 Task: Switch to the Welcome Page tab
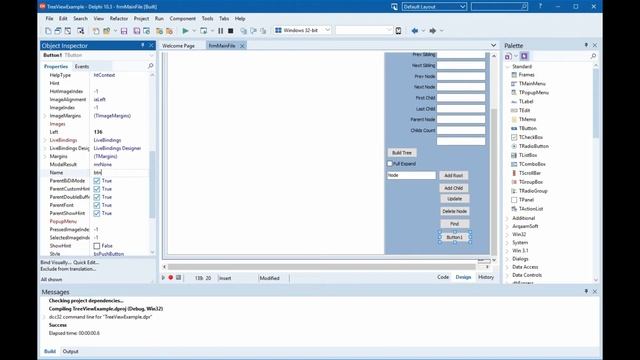[178, 46]
